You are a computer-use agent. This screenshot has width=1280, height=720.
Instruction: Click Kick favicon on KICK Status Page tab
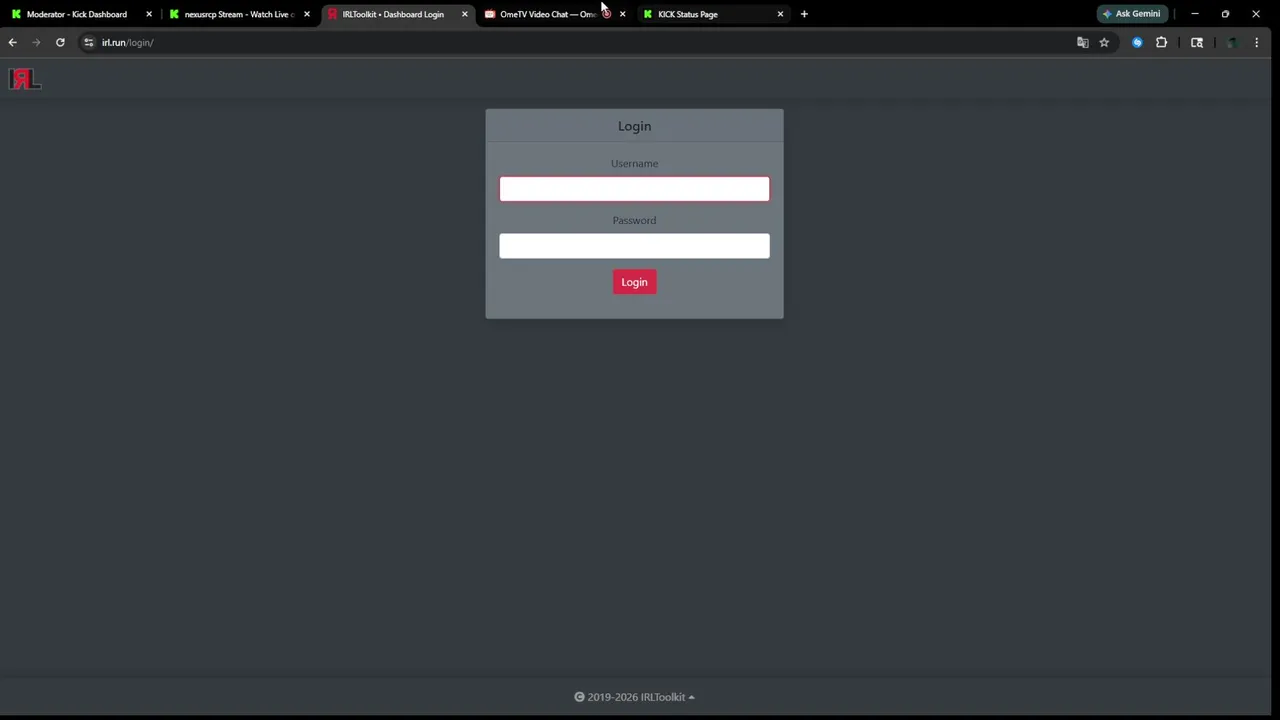pyautogui.click(x=648, y=14)
